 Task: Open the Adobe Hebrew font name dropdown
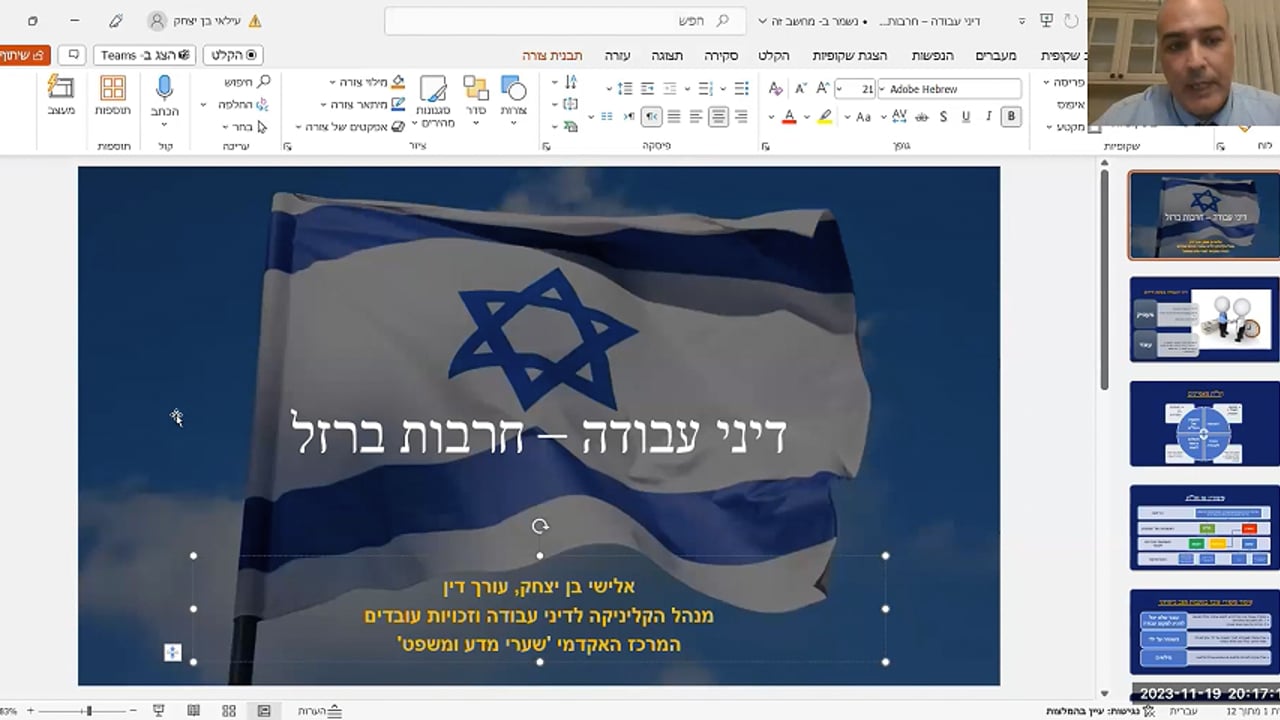(x=881, y=89)
